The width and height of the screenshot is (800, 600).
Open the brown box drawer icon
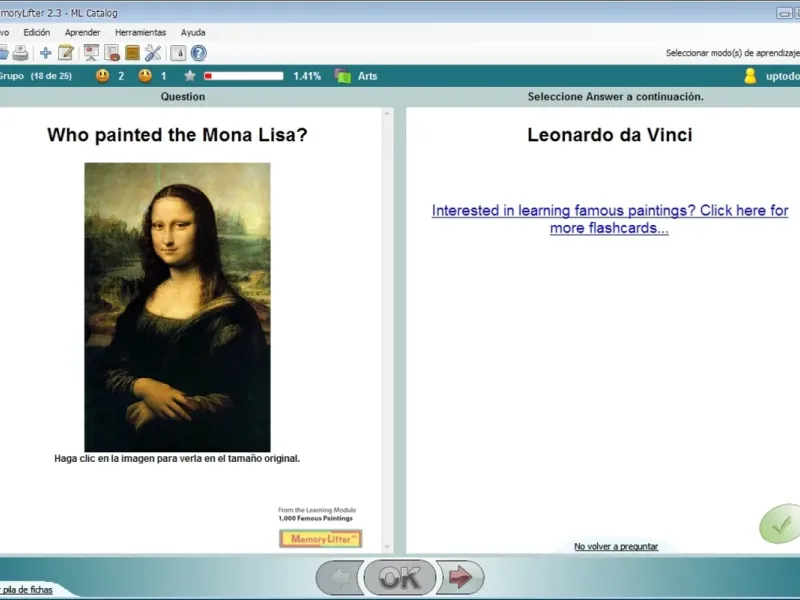click(132, 53)
